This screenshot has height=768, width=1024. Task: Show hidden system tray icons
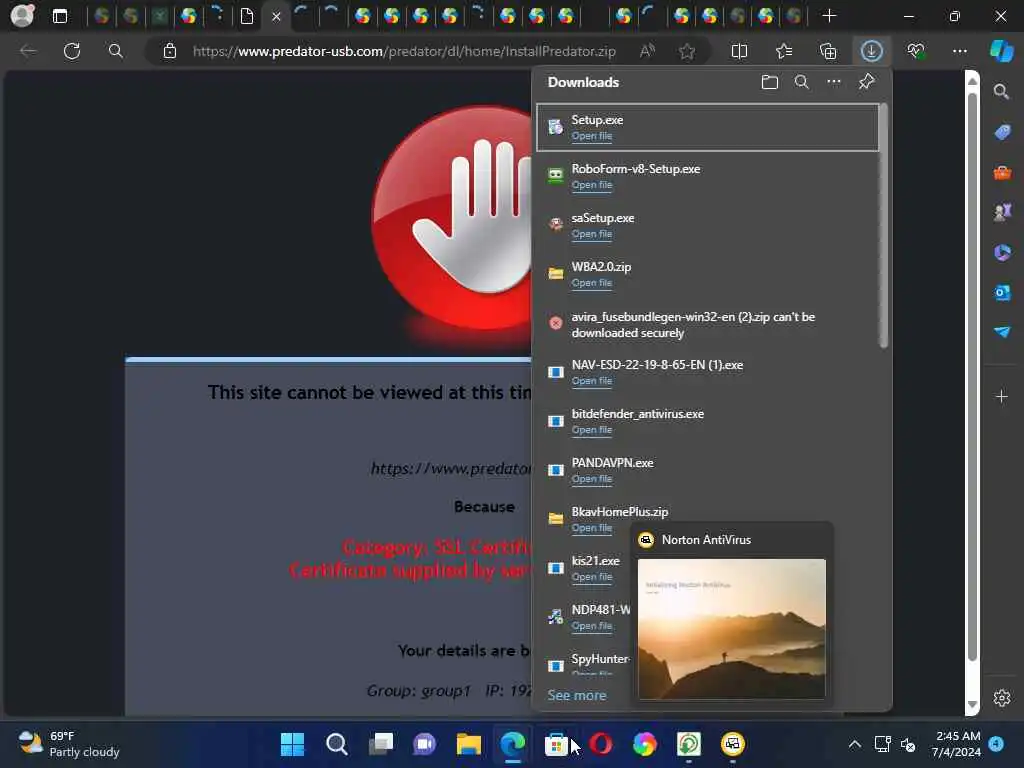pos(854,744)
